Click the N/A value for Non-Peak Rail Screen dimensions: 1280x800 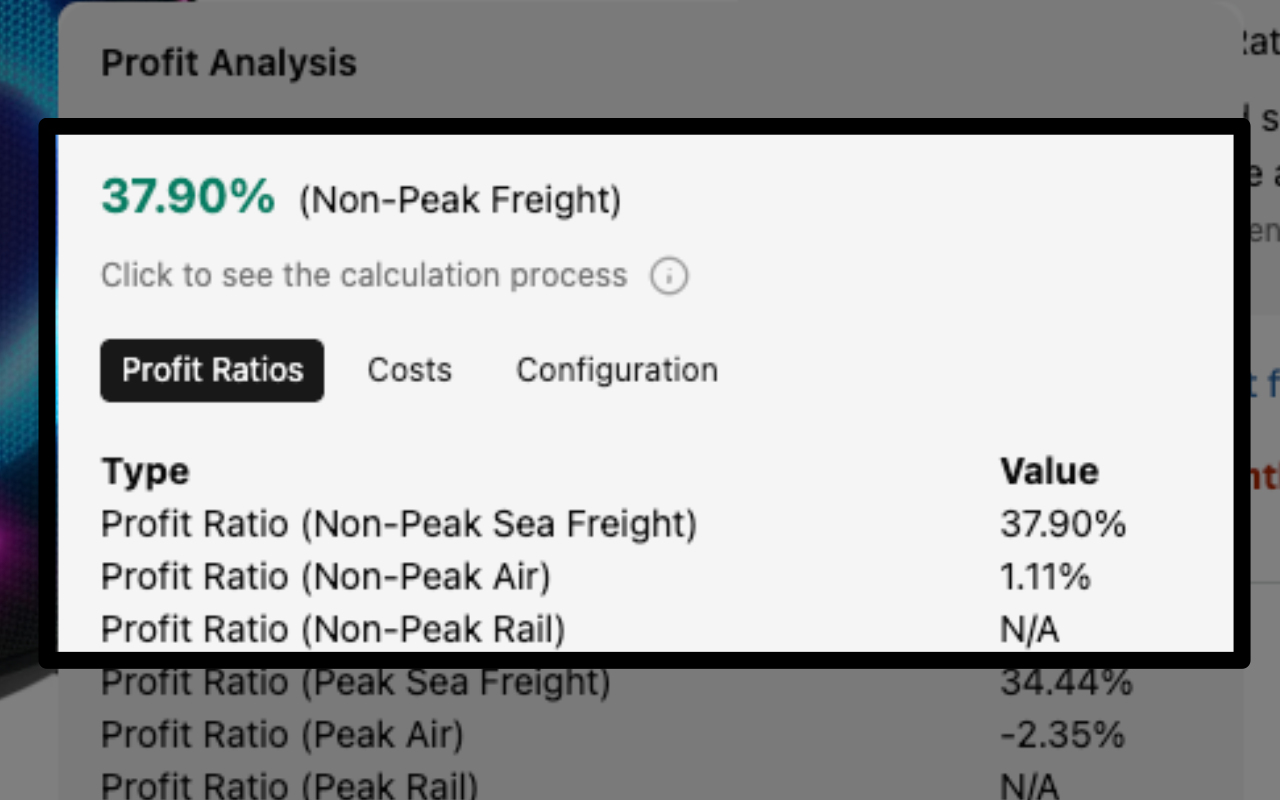tap(1032, 629)
